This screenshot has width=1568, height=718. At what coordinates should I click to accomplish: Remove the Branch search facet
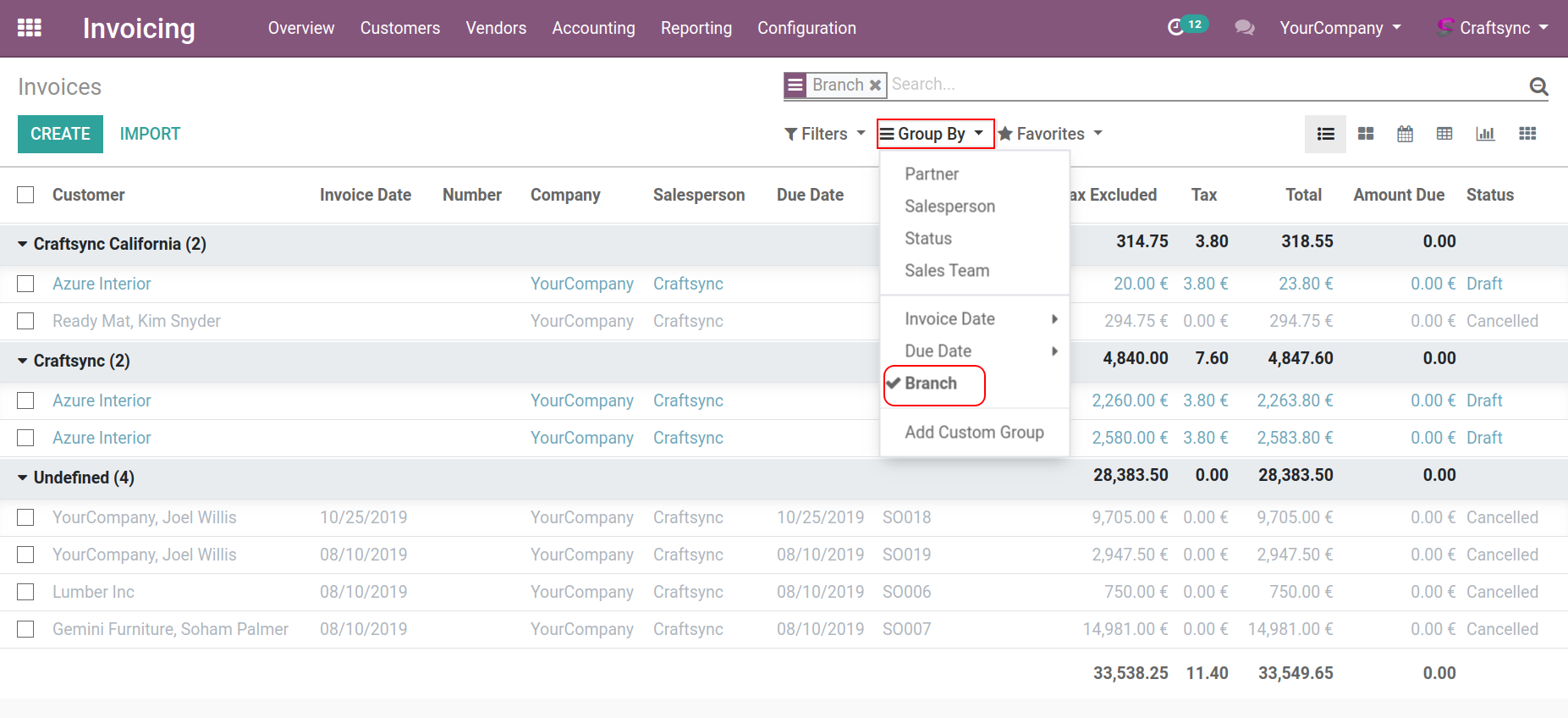tap(876, 86)
